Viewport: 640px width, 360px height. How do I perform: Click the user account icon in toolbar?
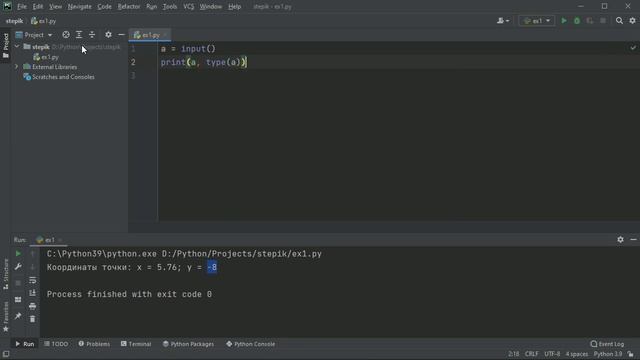pyautogui.click(x=502, y=21)
